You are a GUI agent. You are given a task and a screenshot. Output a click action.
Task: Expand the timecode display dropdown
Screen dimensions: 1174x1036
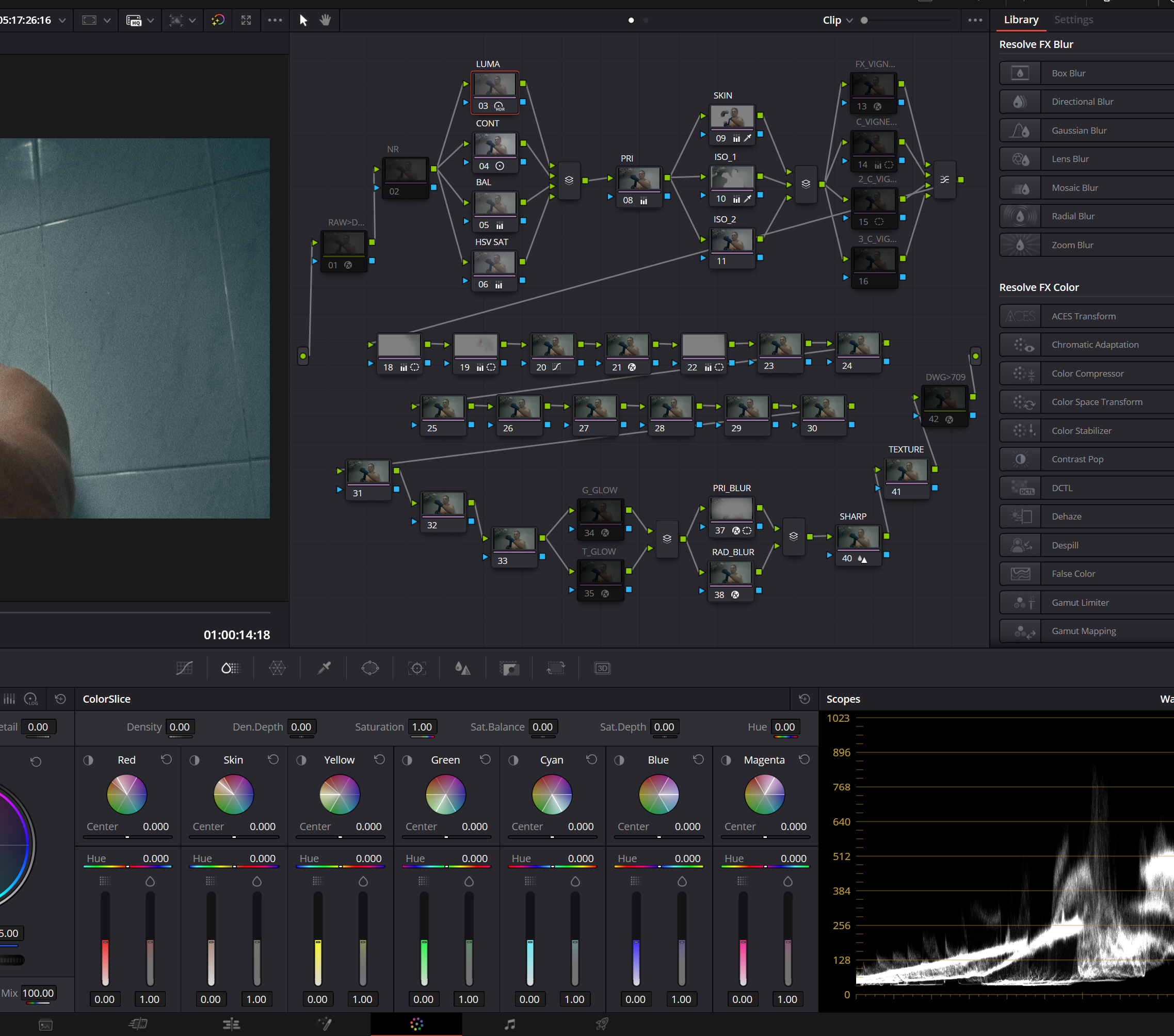(62, 20)
